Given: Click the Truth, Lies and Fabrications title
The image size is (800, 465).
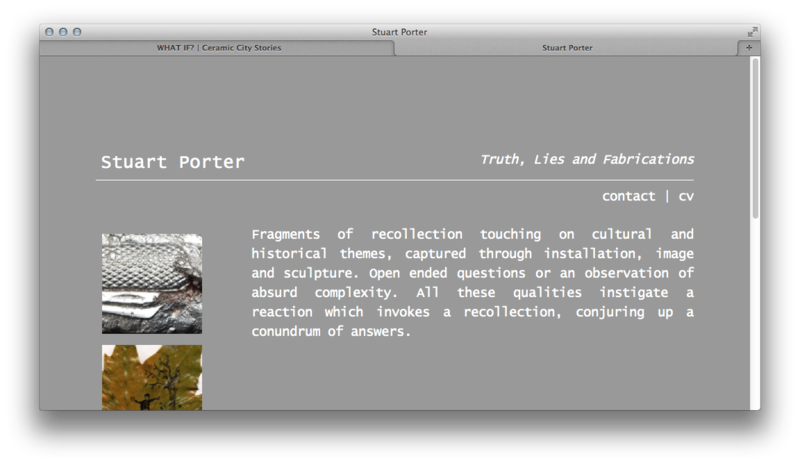Looking at the screenshot, I should pyautogui.click(x=586, y=159).
